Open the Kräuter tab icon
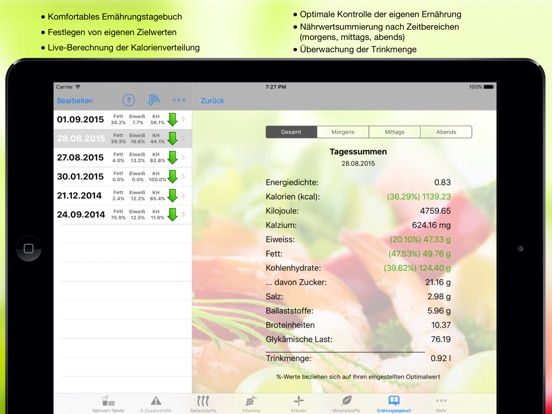Viewport: 552px width, 414px height. 299,401
